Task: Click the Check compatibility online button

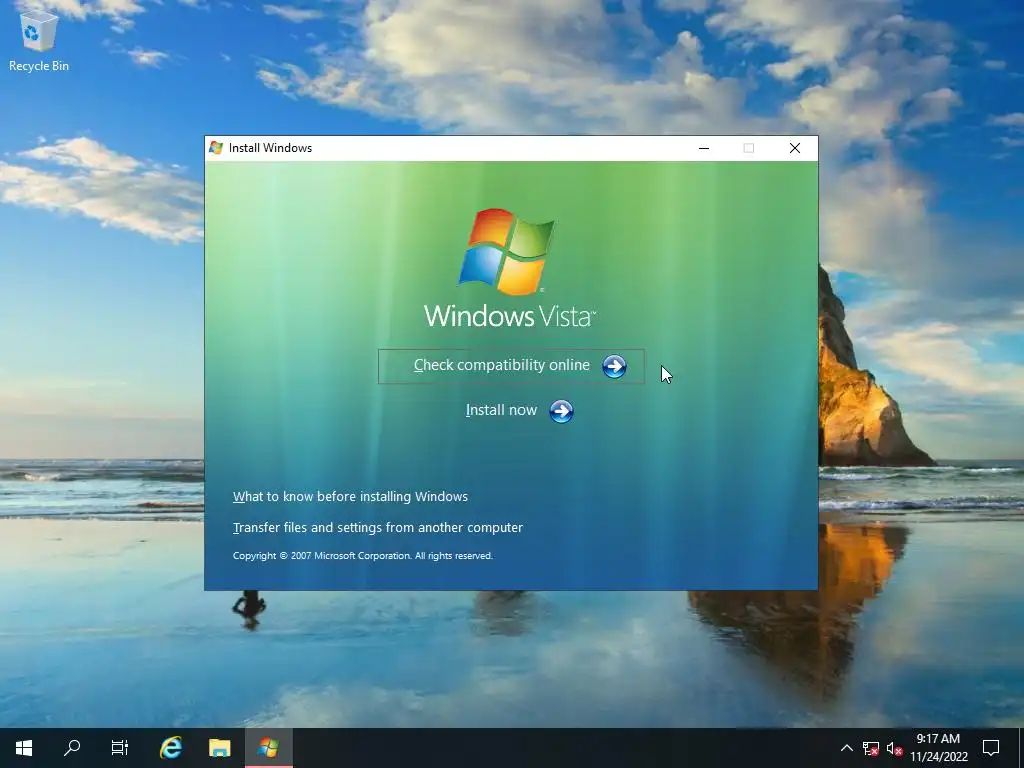Action: click(x=511, y=366)
